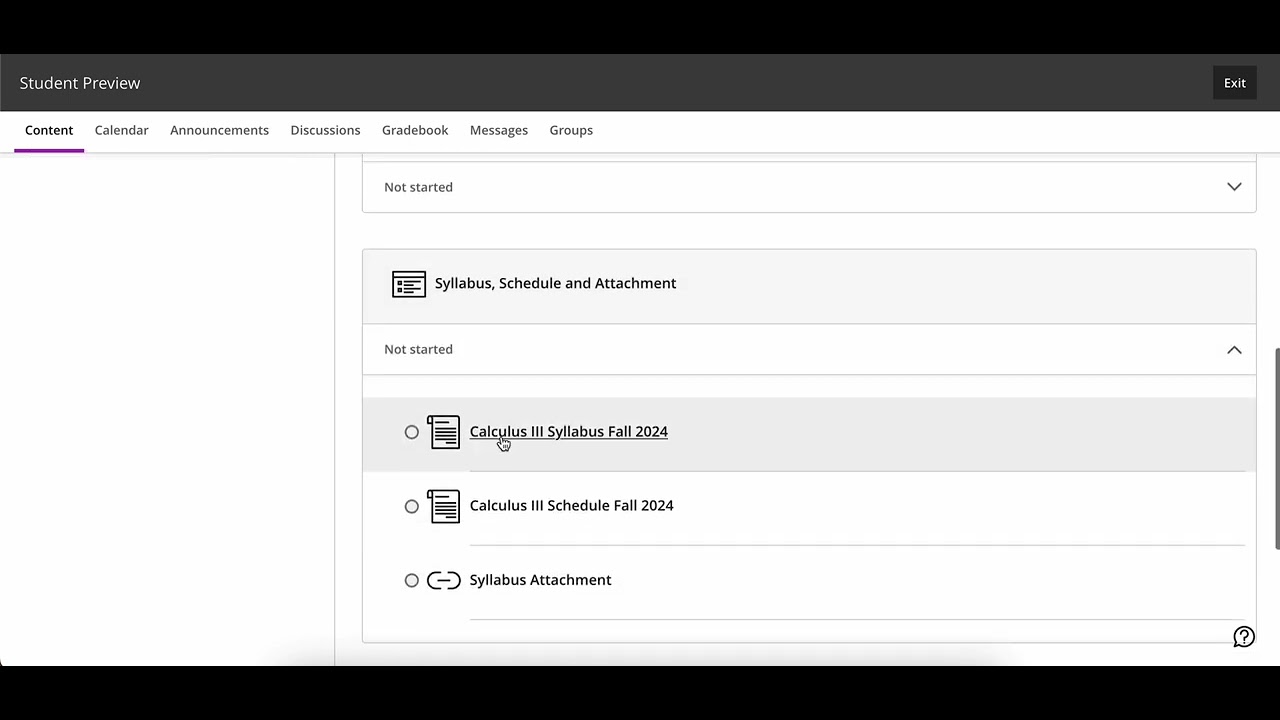Toggle Calculus III Syllabus completion circle
1280x720 pixels.
click(x=412, y=432)
